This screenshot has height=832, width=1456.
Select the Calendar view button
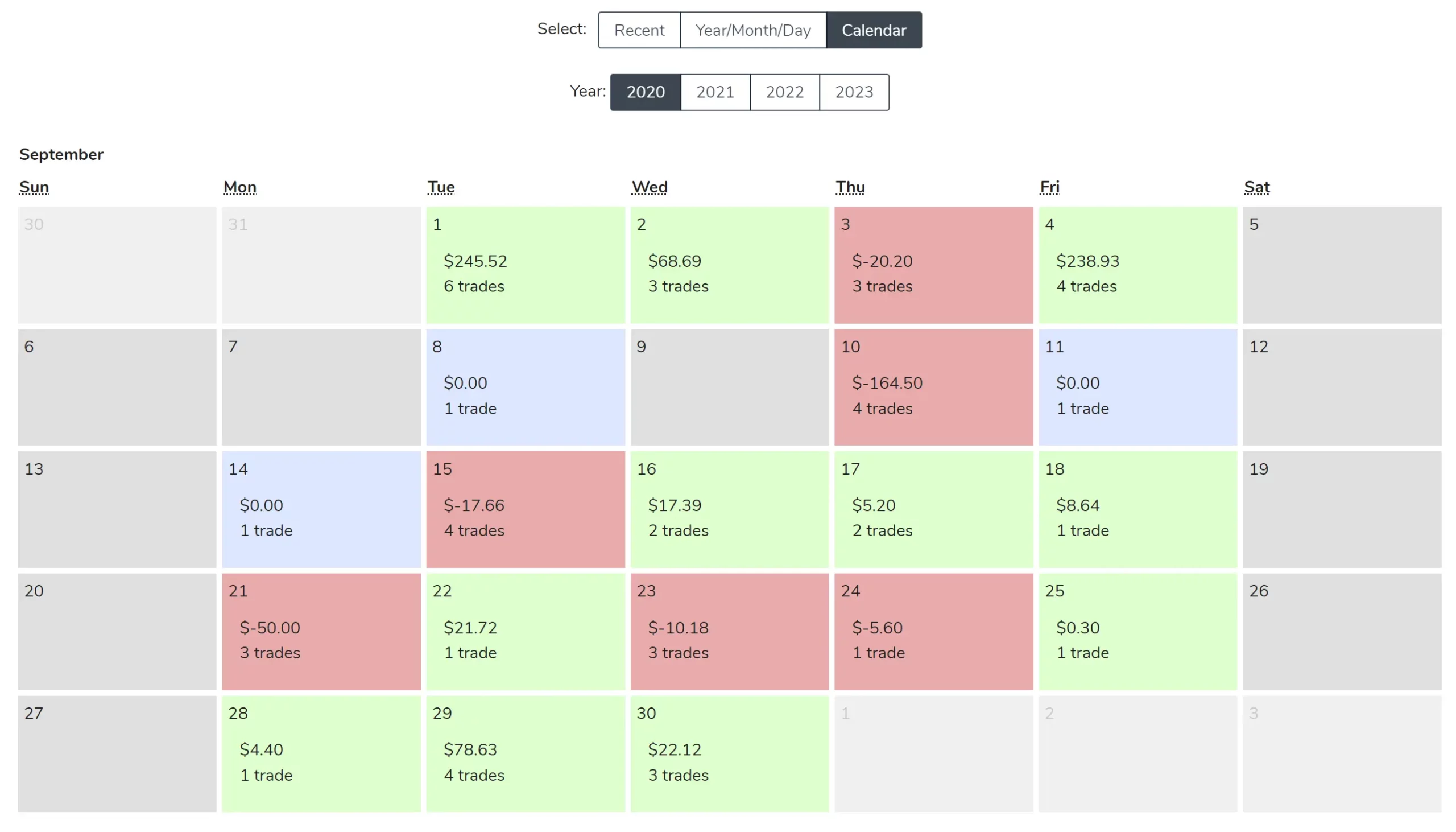873,30
